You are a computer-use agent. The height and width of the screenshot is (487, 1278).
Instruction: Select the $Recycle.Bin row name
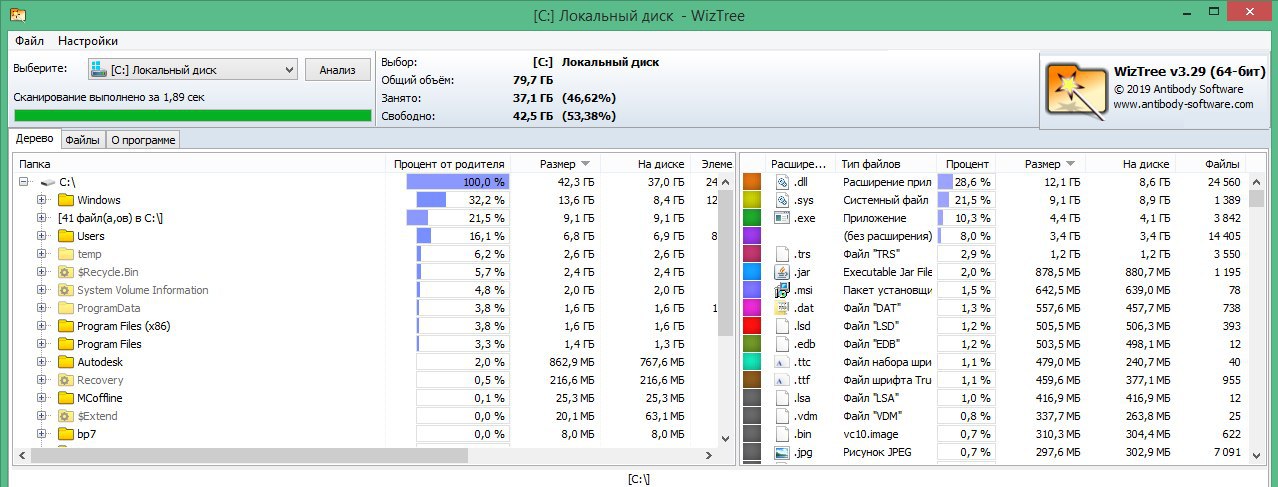pyautogui.click(x=108, y=272)
